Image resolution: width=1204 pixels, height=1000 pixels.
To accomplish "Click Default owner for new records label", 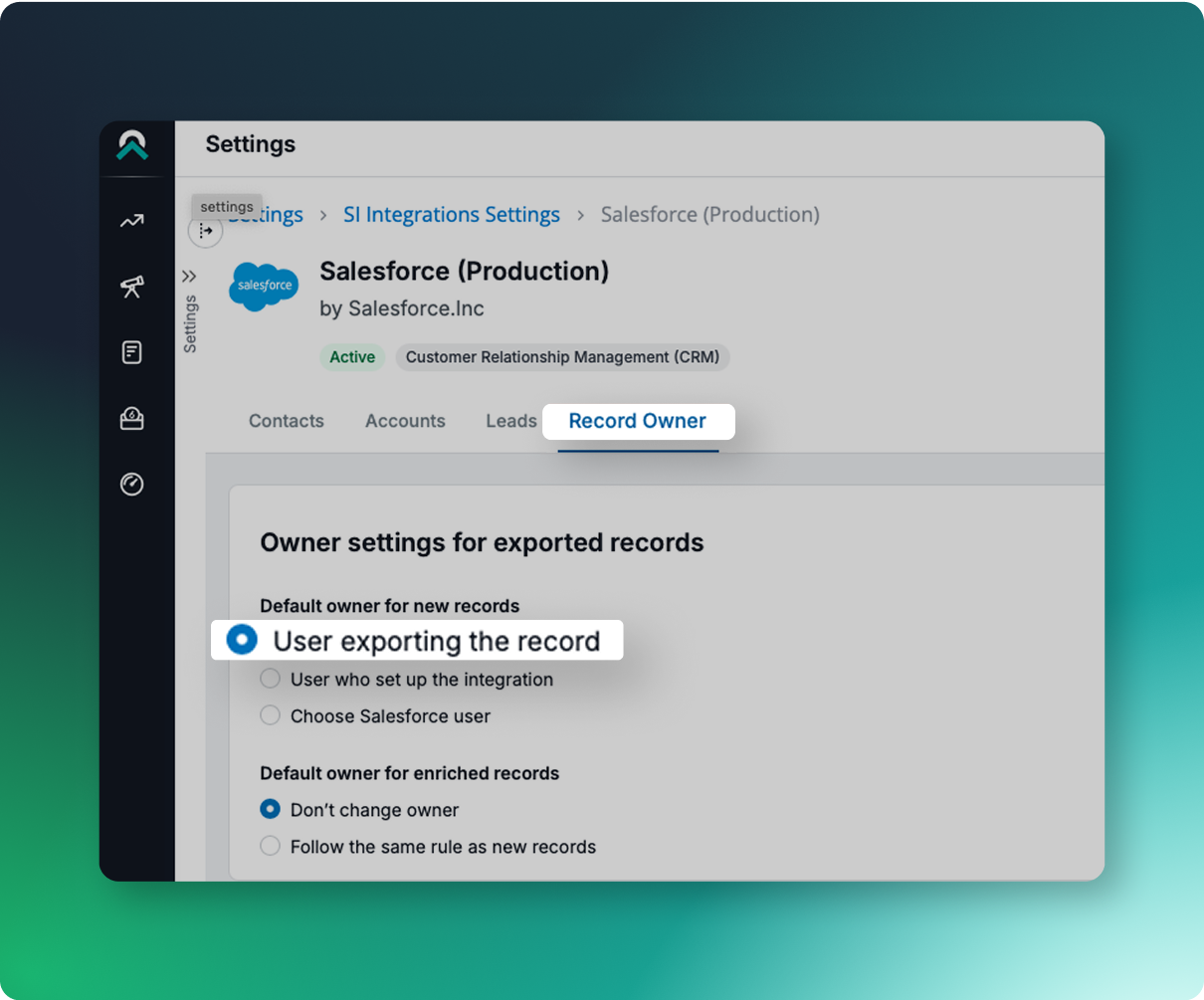I will [390, 606].
